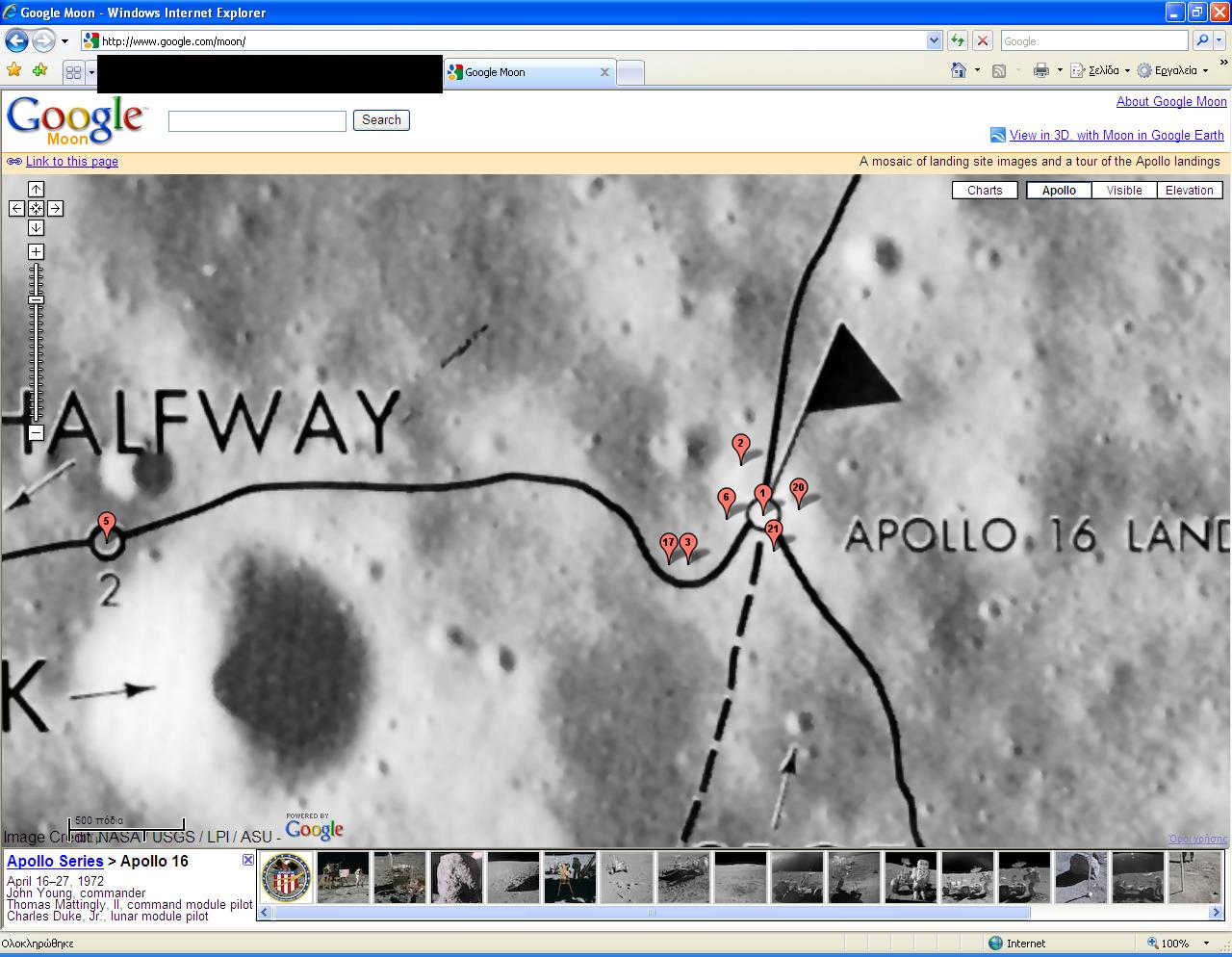1232x957 pixels.
Task: Close the Google Moon tab
Action: [x=604, y=72]
